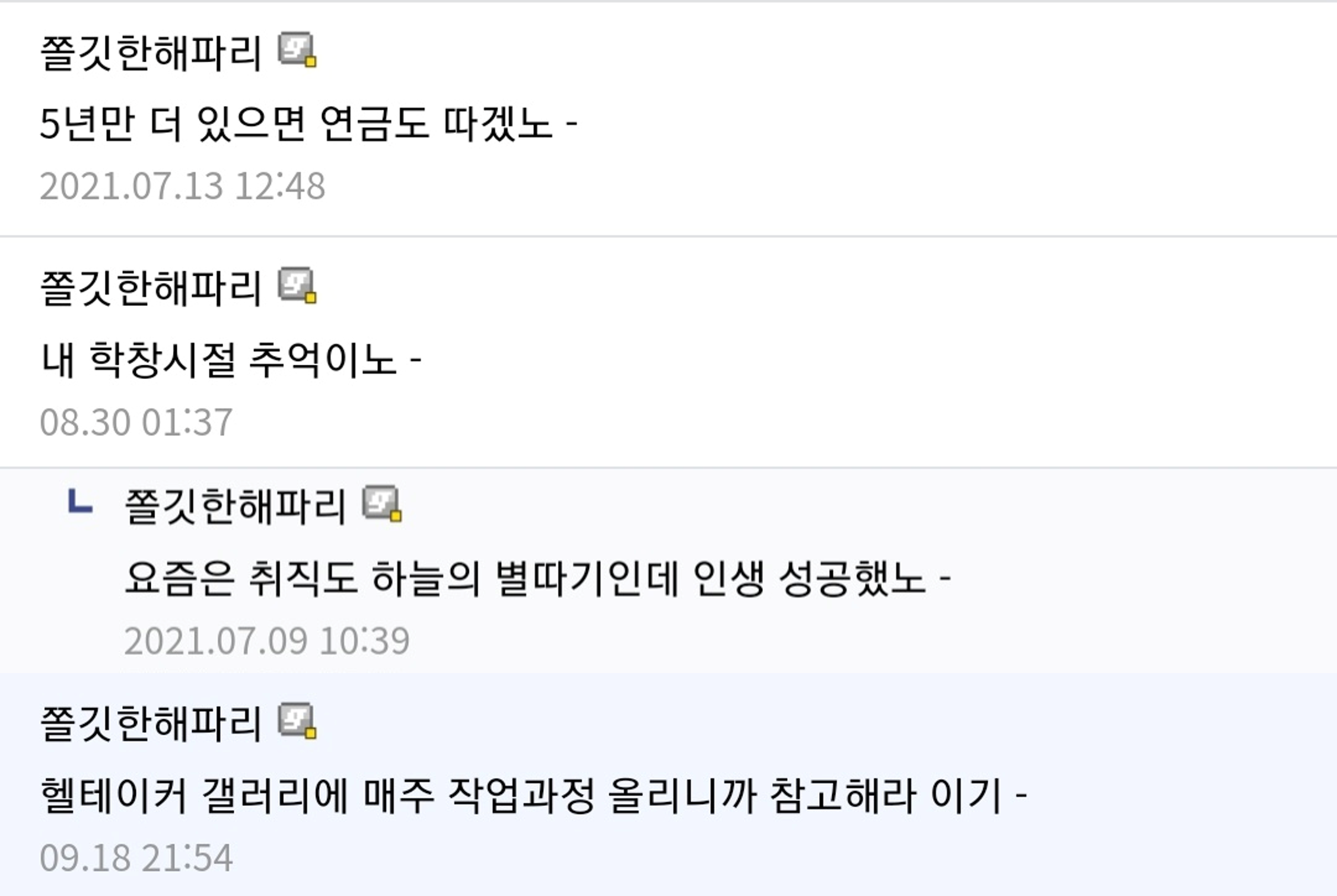Click the word '헬테이커' in the last comment
This screenshot has height=896, width=1337.
click(x=114, y=795)
